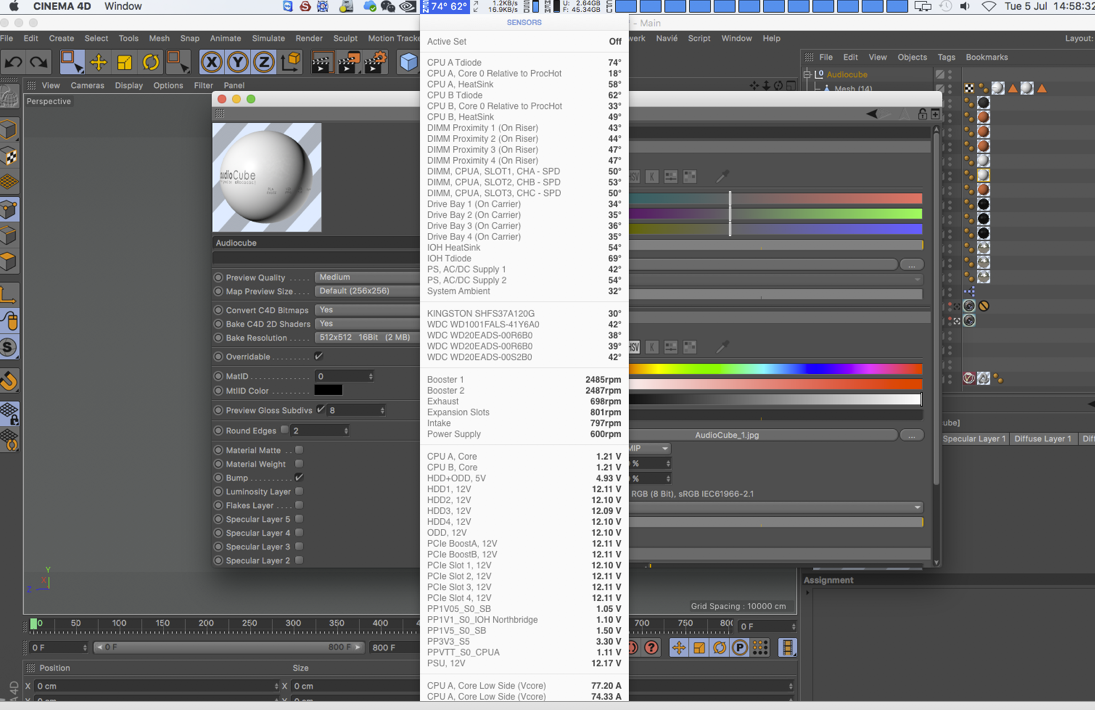Click the lock icon in material editor header
The image size is (1095, 710).
(x=922, y=114)
